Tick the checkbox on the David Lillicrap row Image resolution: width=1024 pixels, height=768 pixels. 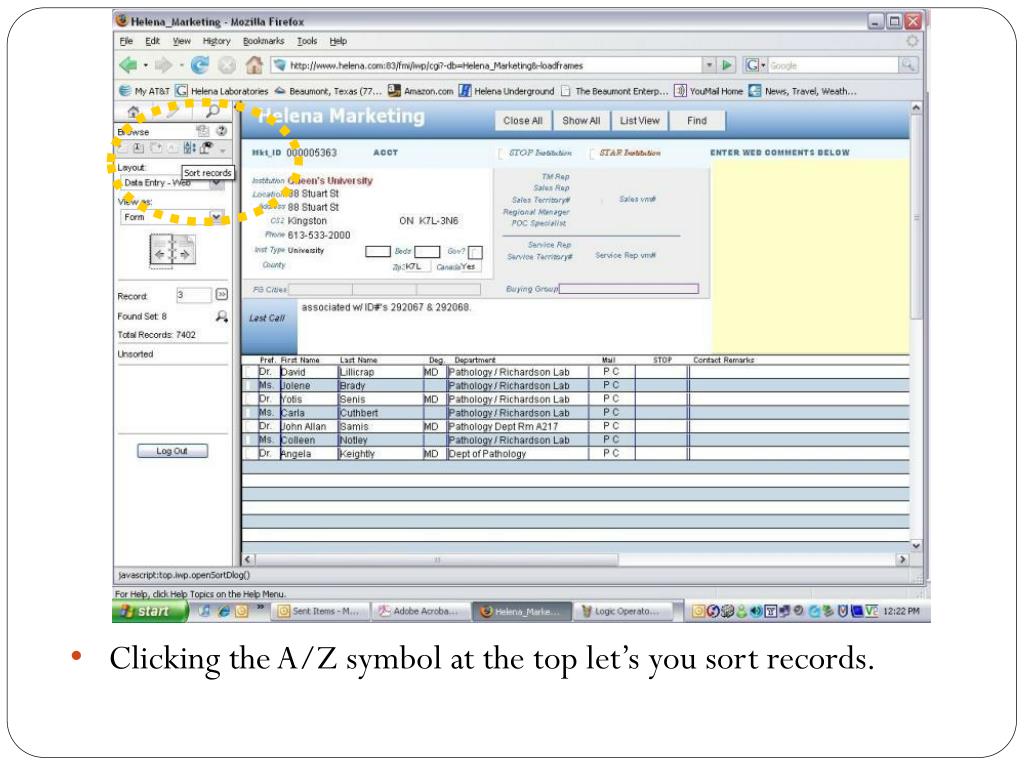click(x=248, y=372)
